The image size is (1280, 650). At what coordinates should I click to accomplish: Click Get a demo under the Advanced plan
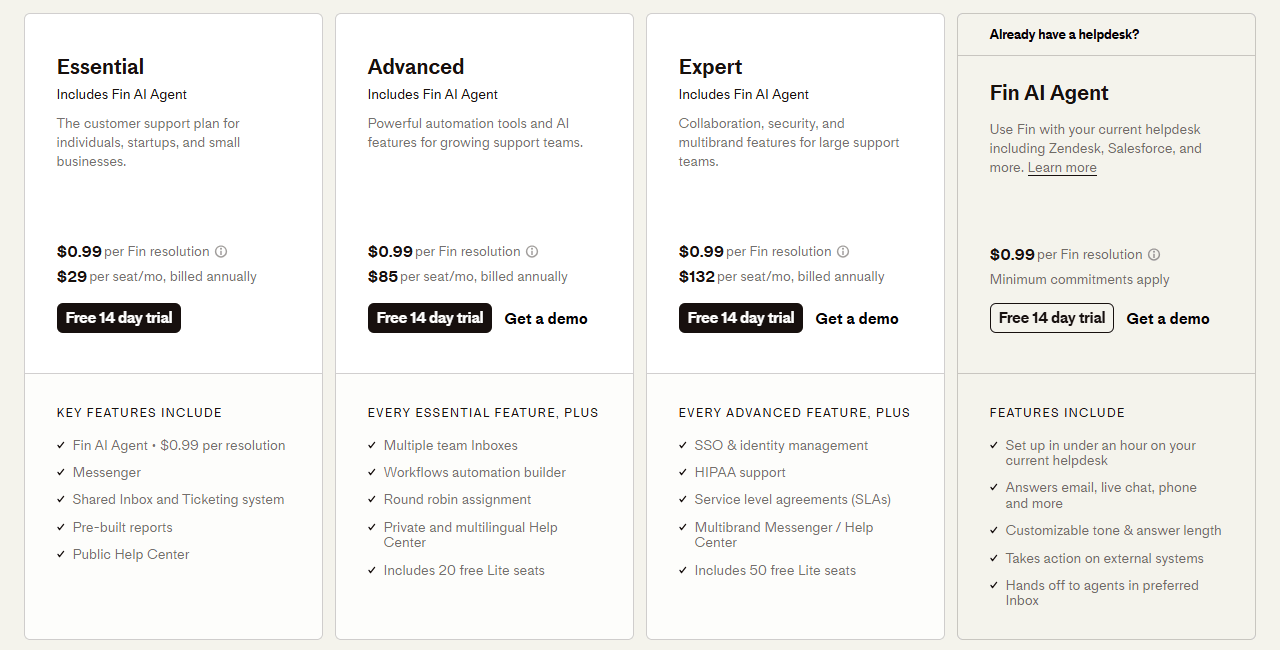click(546, 317)
